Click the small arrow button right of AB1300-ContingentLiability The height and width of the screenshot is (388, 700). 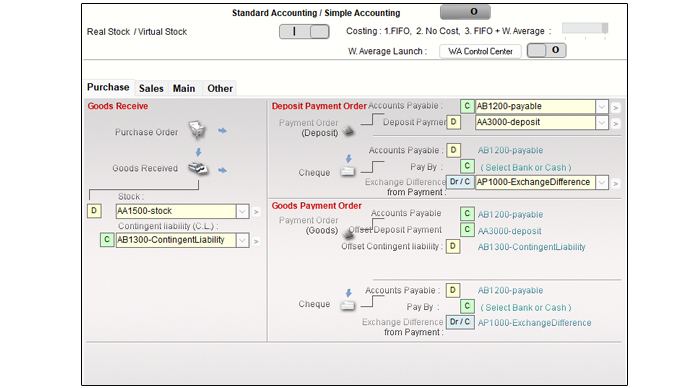256,241
